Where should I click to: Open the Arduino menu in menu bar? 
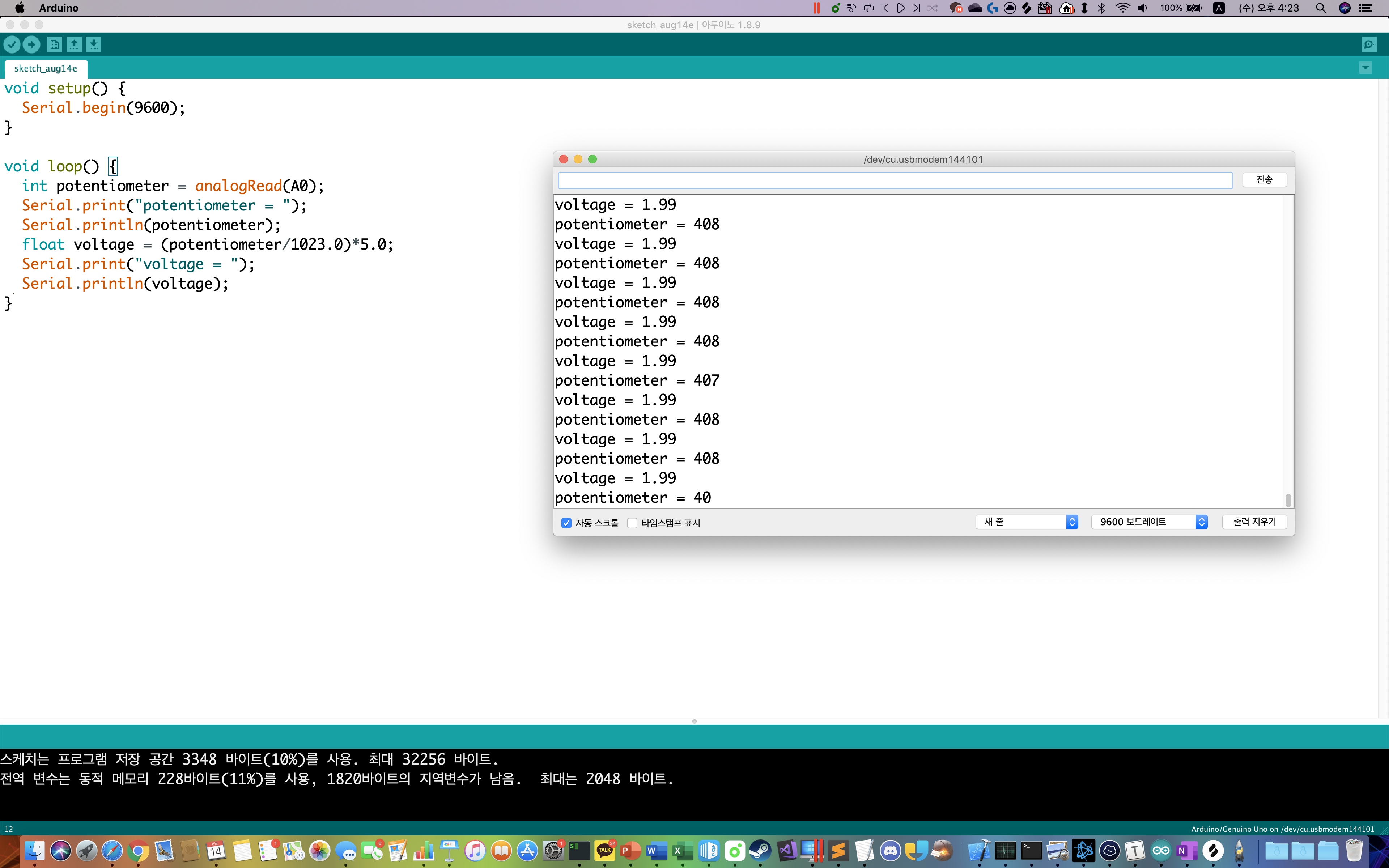59,8
